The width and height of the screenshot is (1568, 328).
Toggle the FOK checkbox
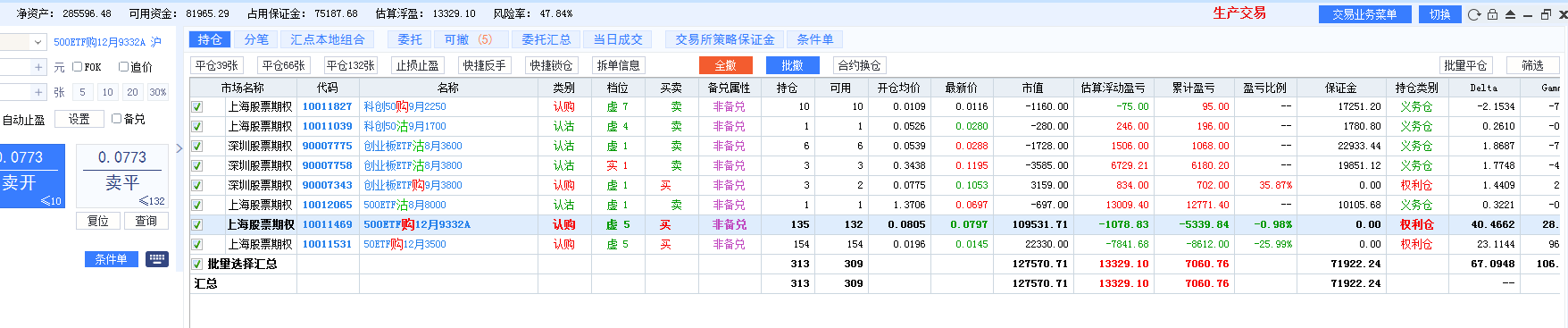point(77,67)
